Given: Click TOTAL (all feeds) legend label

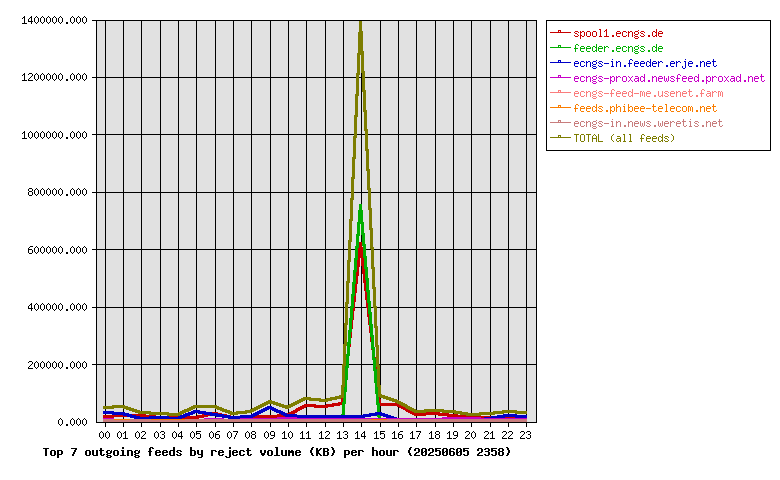Looking at the screenshot, I should [624, 138].
